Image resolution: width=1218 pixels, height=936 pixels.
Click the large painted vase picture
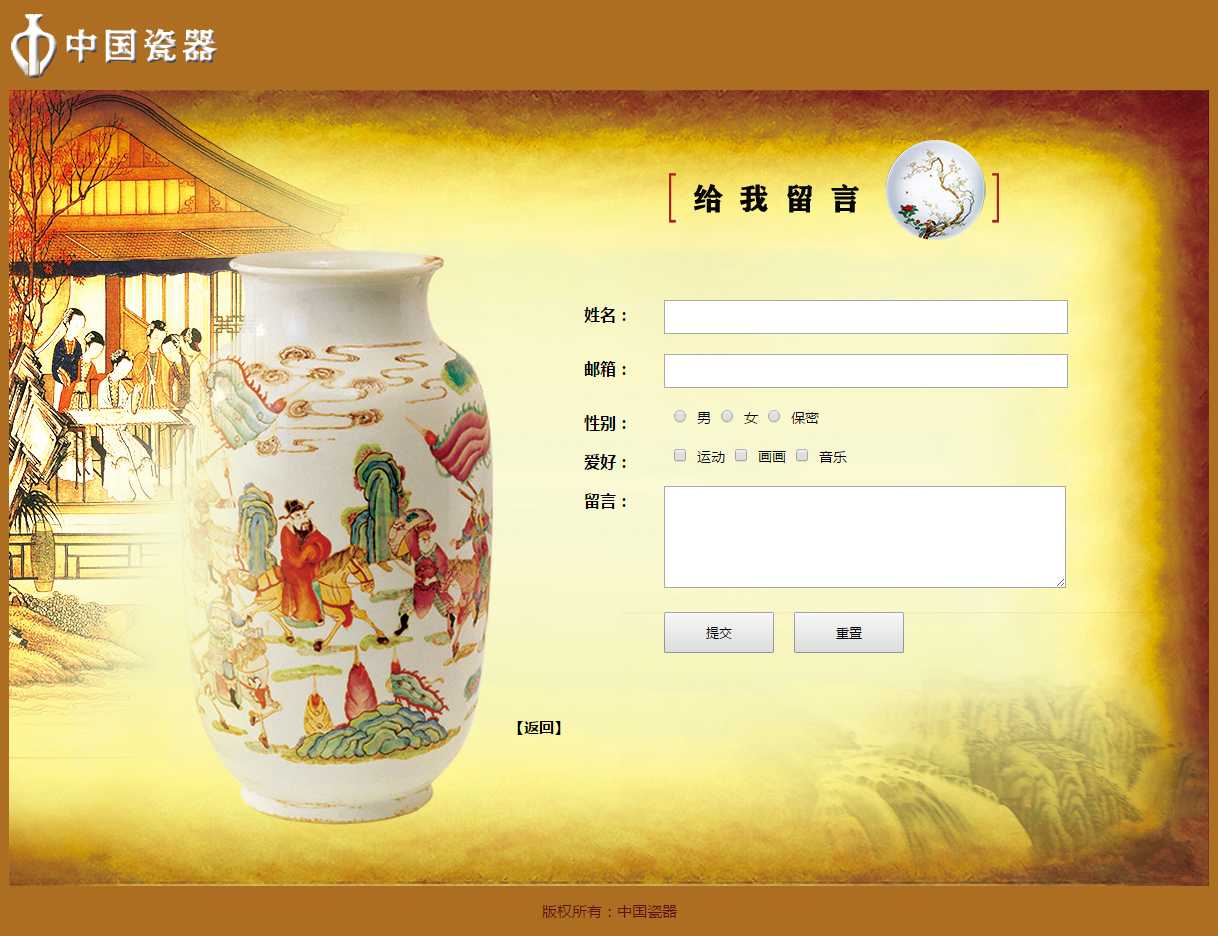coord(338,537)
